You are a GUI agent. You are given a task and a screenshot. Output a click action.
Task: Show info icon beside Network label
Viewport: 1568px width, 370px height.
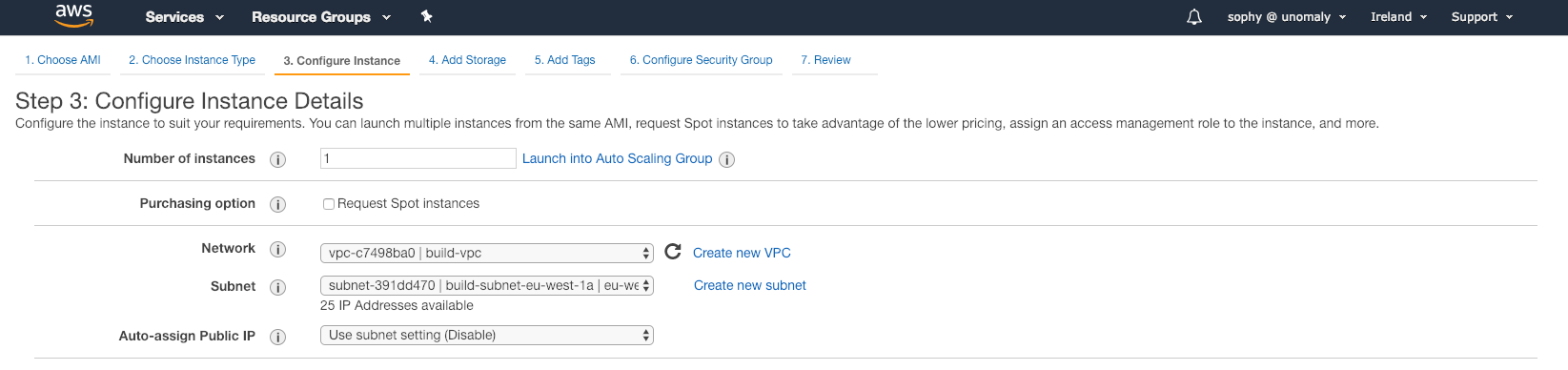coord(278,249)
